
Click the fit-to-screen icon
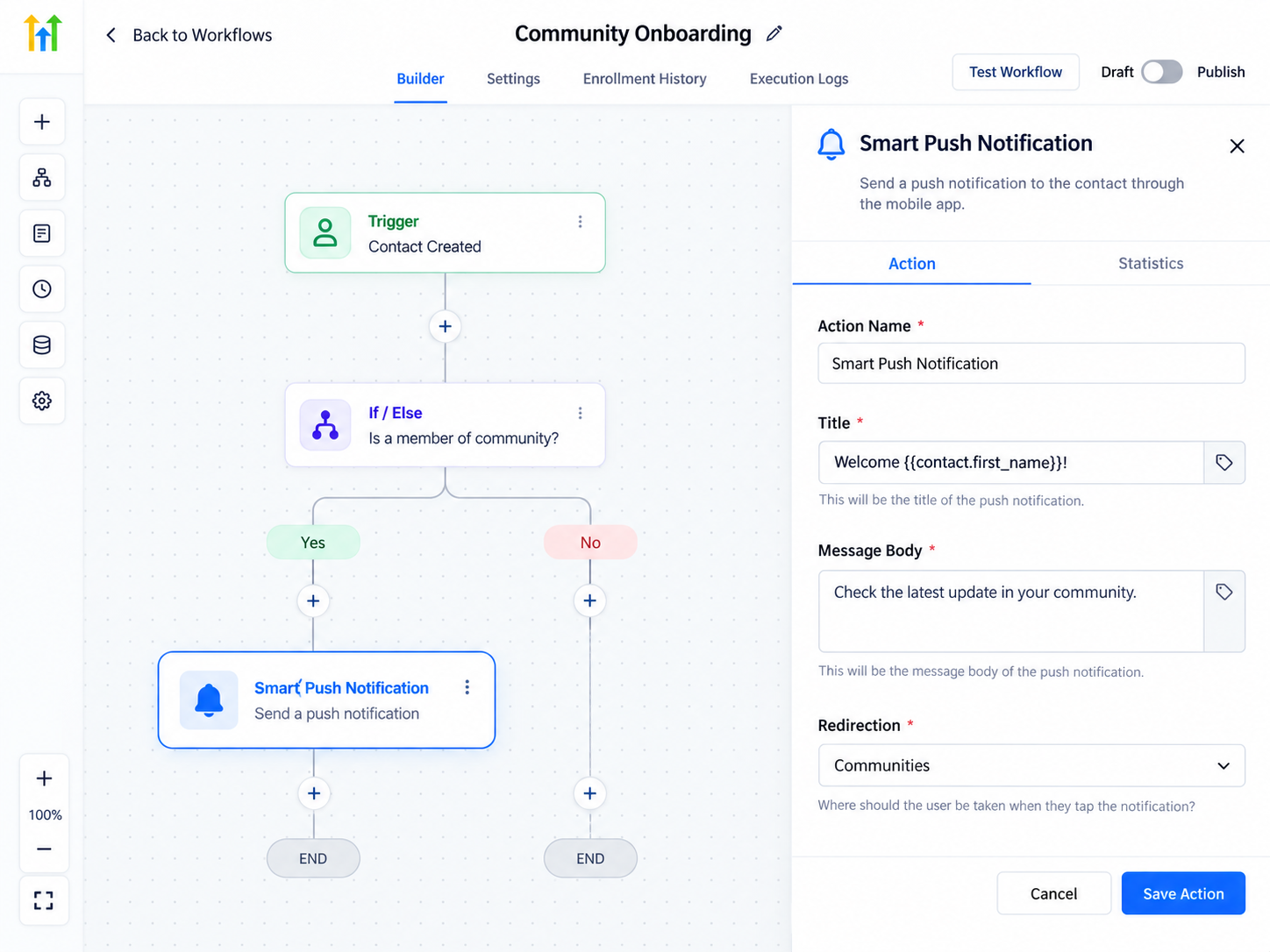44,900
